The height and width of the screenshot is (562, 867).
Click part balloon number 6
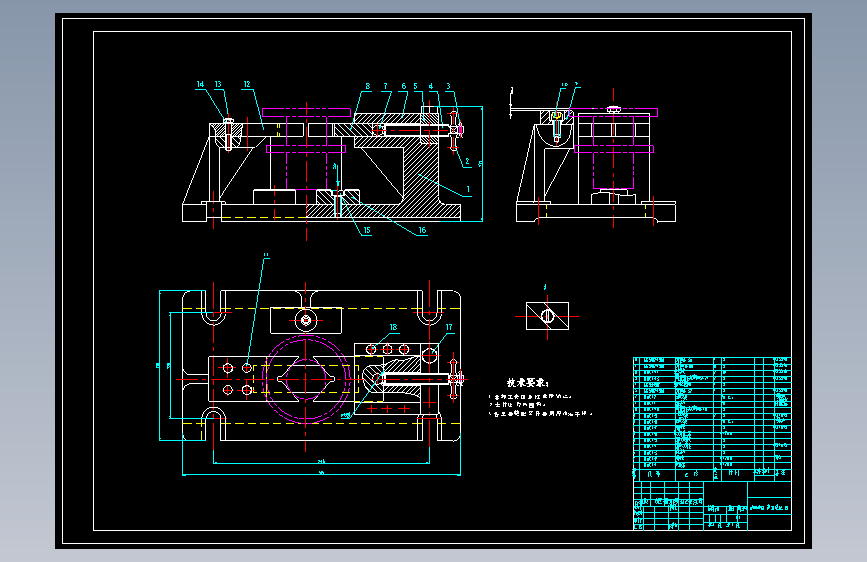click(x=404, y=86)
